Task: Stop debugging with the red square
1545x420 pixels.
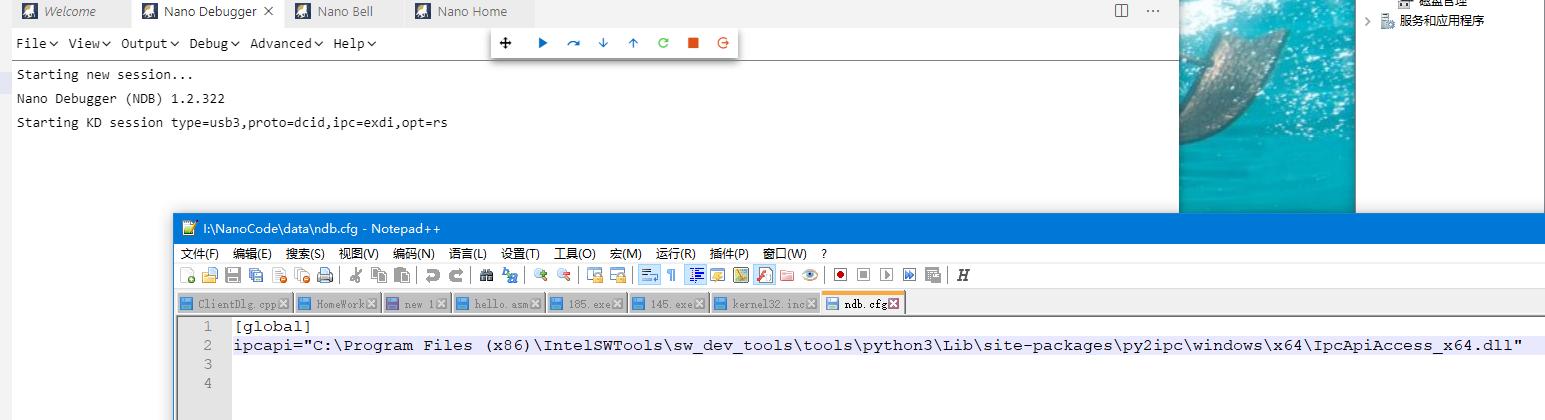Action: point(693,43)
